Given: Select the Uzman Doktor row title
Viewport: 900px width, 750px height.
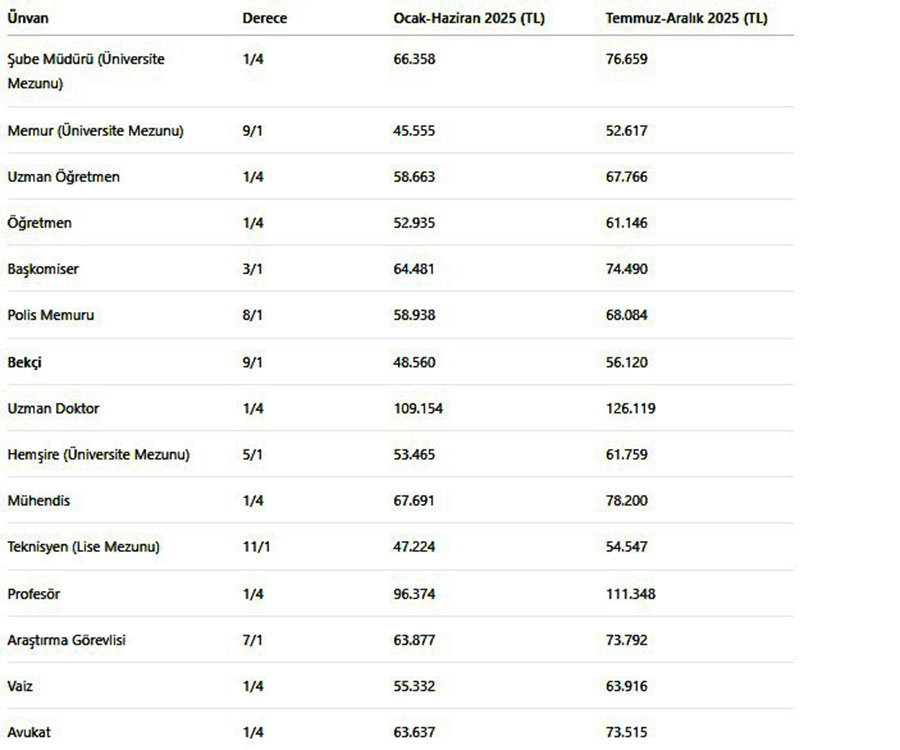Looking at the screenshot, I should pyautogui.click(x=53, y=409).
